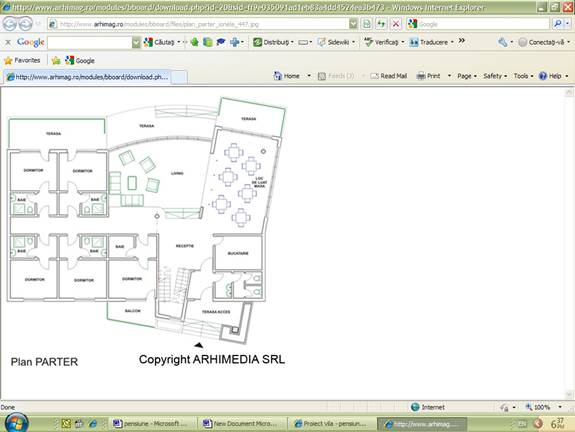Expand the Google Toolbar overflow chevron
Viewport: 575px width, 432px height.
(x=462, y=41)
